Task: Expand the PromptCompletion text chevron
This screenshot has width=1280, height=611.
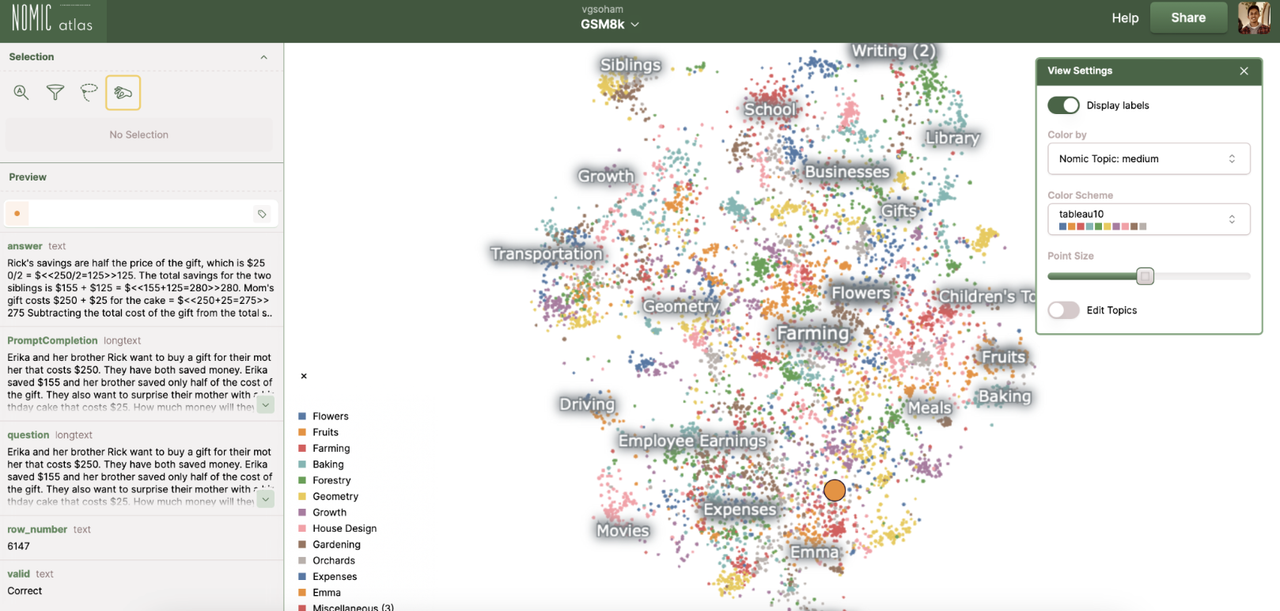Action: (x=265, y=404)
